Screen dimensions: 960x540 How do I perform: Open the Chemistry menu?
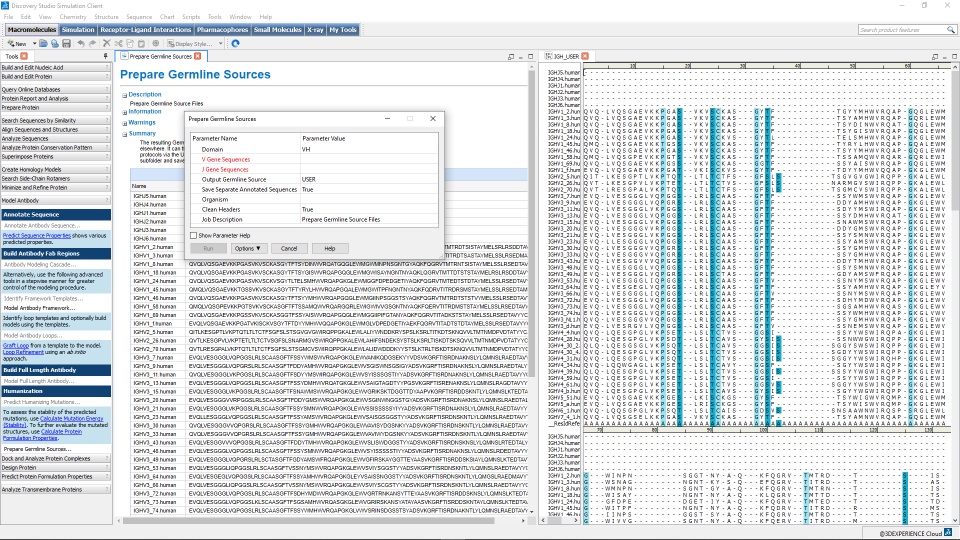pyautogui.click(x=73, y=17)
